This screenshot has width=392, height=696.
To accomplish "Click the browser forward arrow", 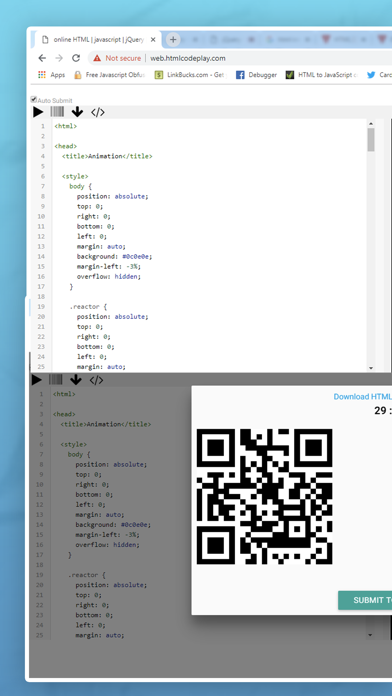I will 59,58.
